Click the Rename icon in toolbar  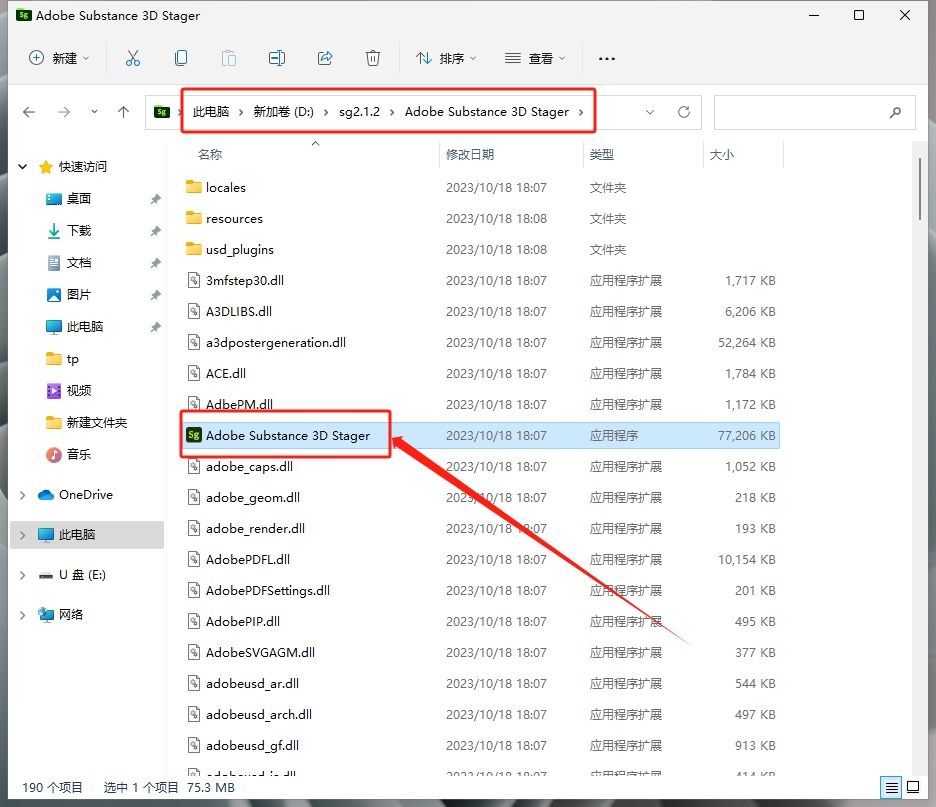(x=276, y=58)
